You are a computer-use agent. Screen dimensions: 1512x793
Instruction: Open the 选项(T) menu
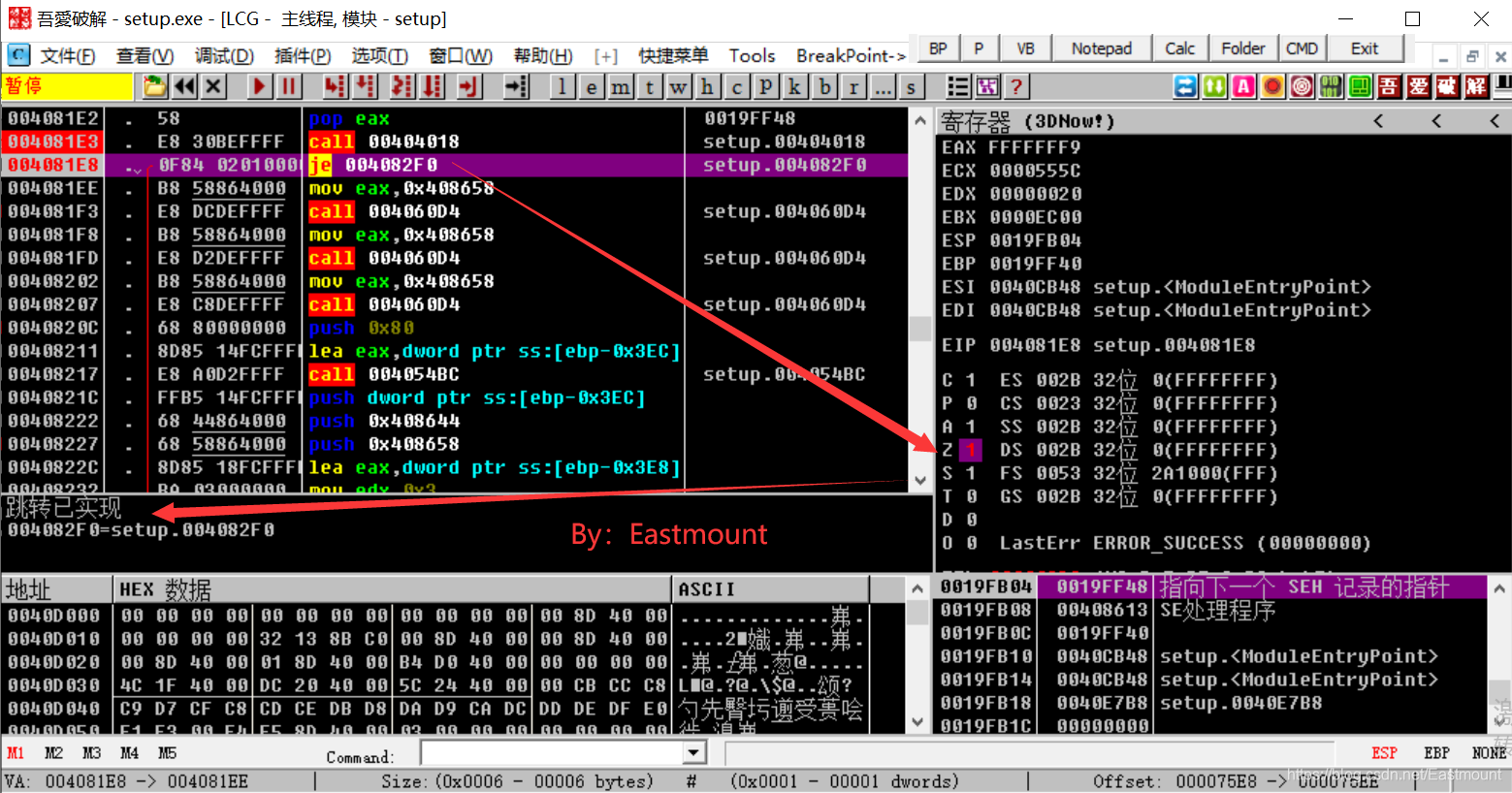point(380,56)
